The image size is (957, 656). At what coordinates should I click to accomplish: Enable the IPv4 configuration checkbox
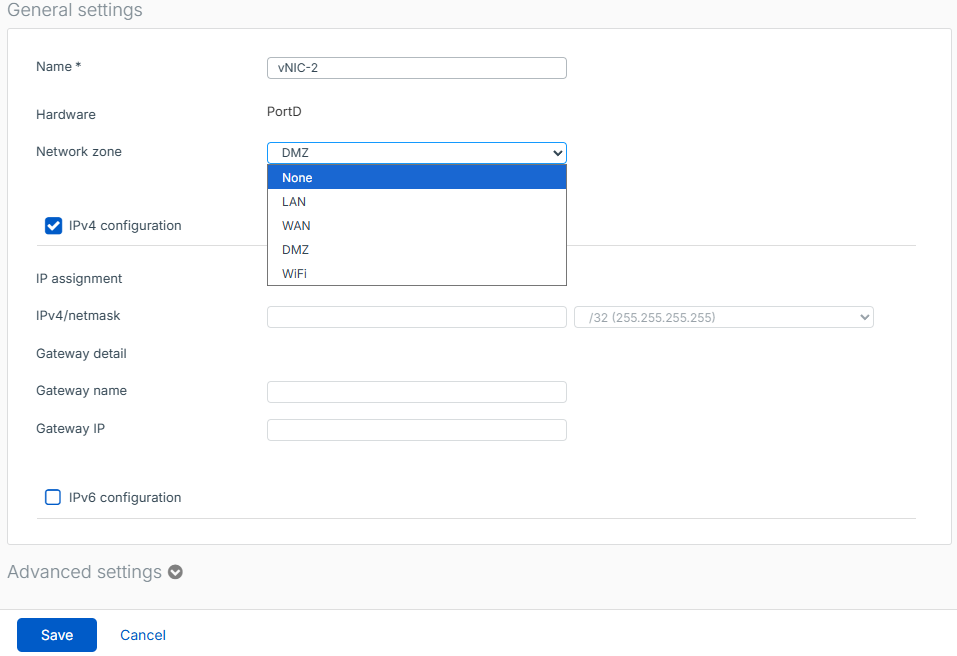tap(54, 225)
